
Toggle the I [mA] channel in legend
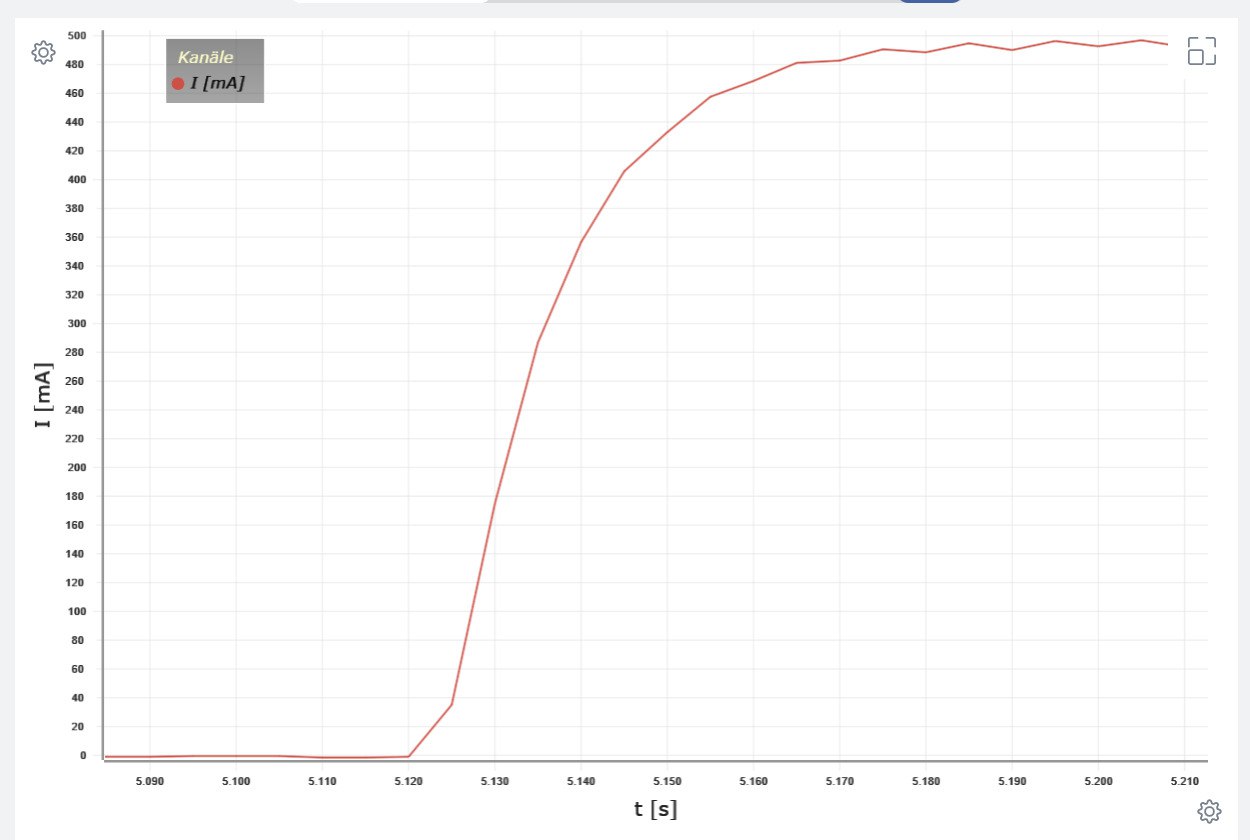tap(217, 84)
